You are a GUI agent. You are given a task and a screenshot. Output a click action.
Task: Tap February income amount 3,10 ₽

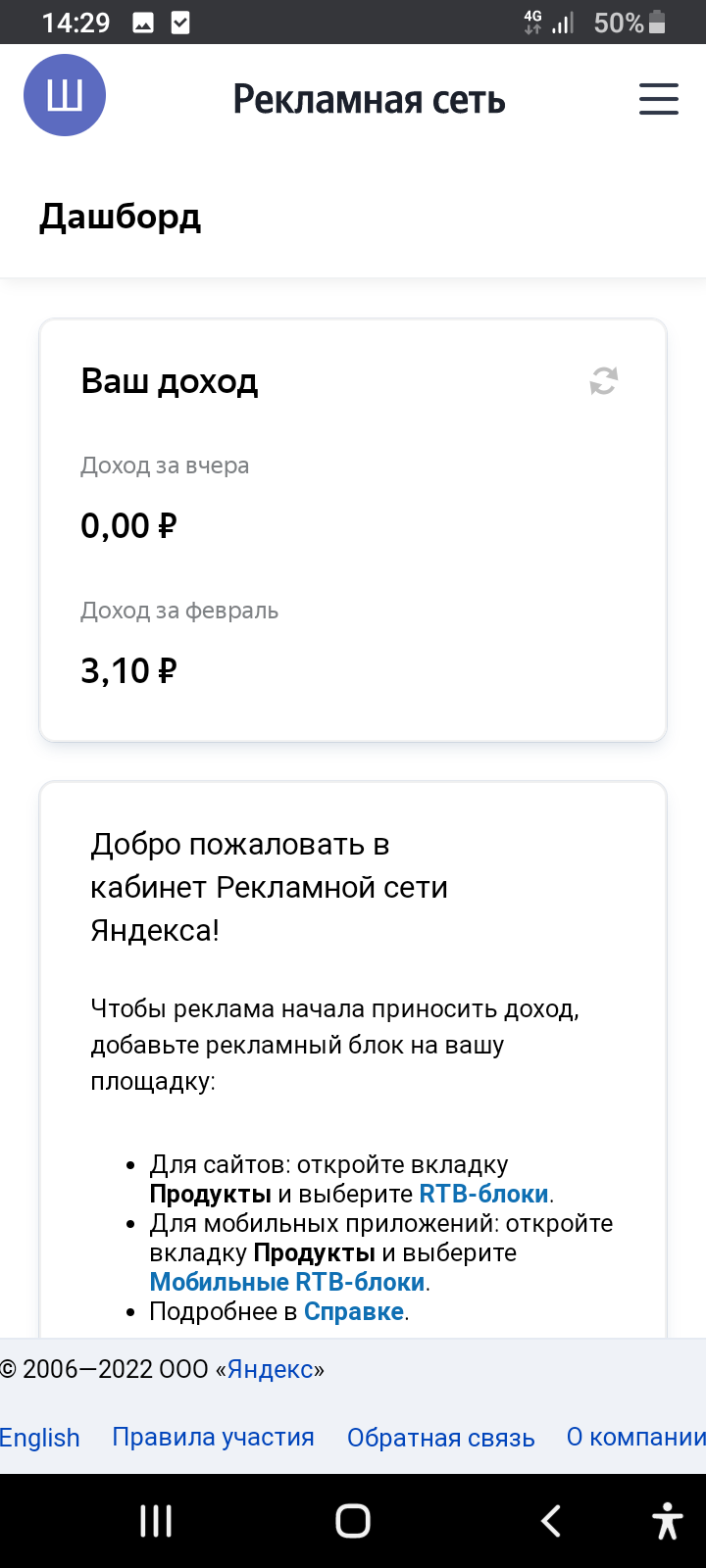pos(128,671)
